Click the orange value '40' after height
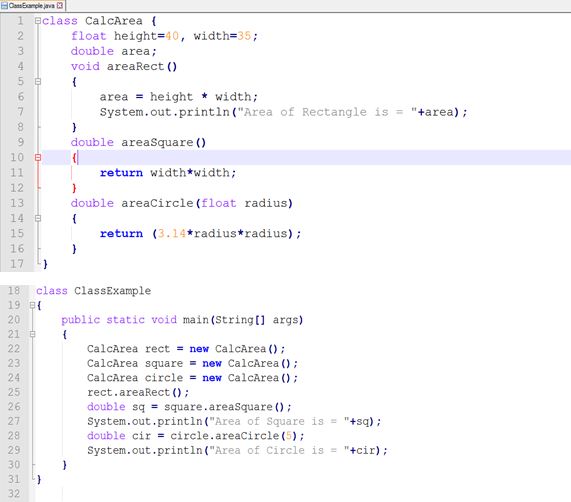571x502 pixels. [x=172, y=36]
